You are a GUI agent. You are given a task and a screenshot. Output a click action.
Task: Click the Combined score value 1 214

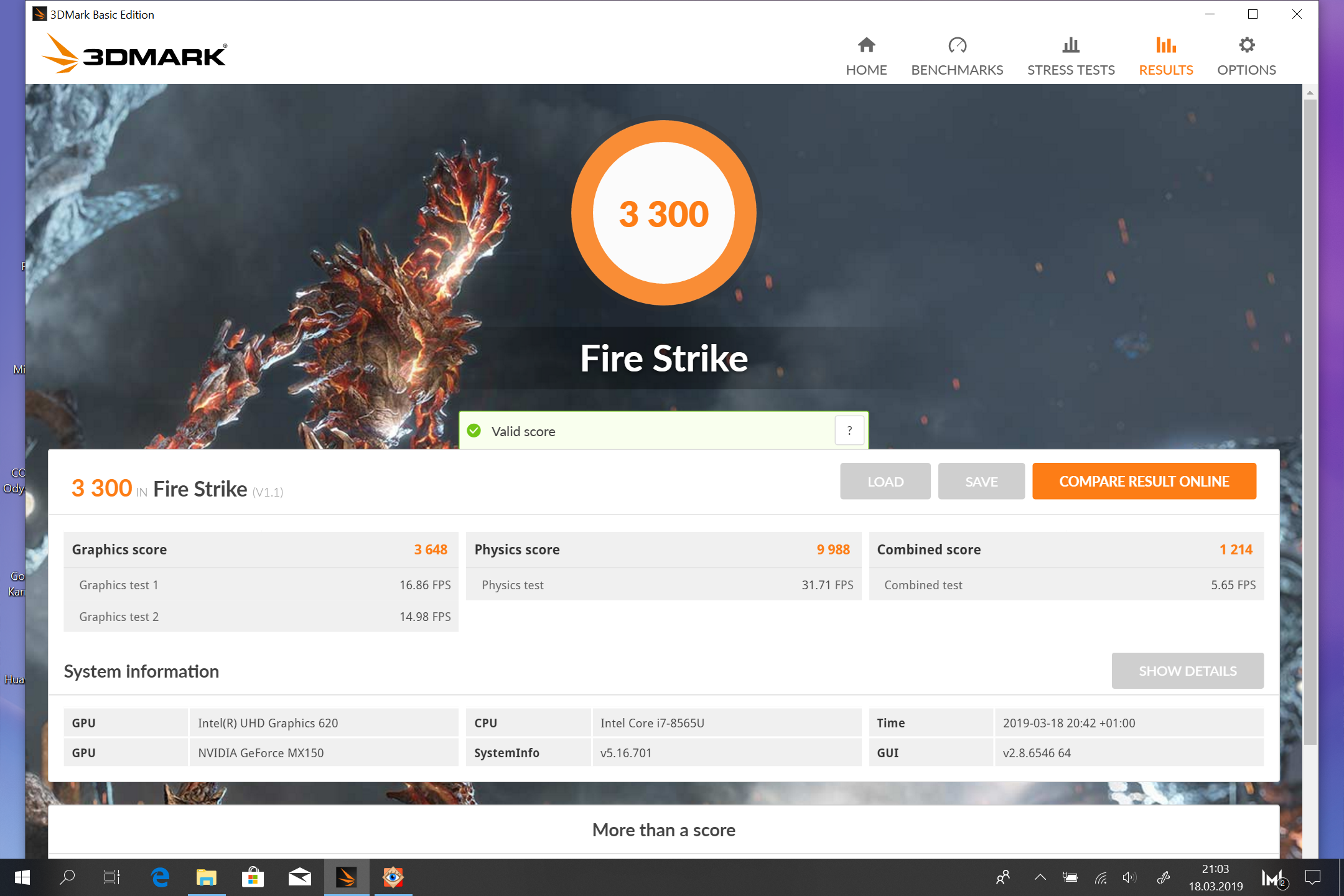point(1236,549)
